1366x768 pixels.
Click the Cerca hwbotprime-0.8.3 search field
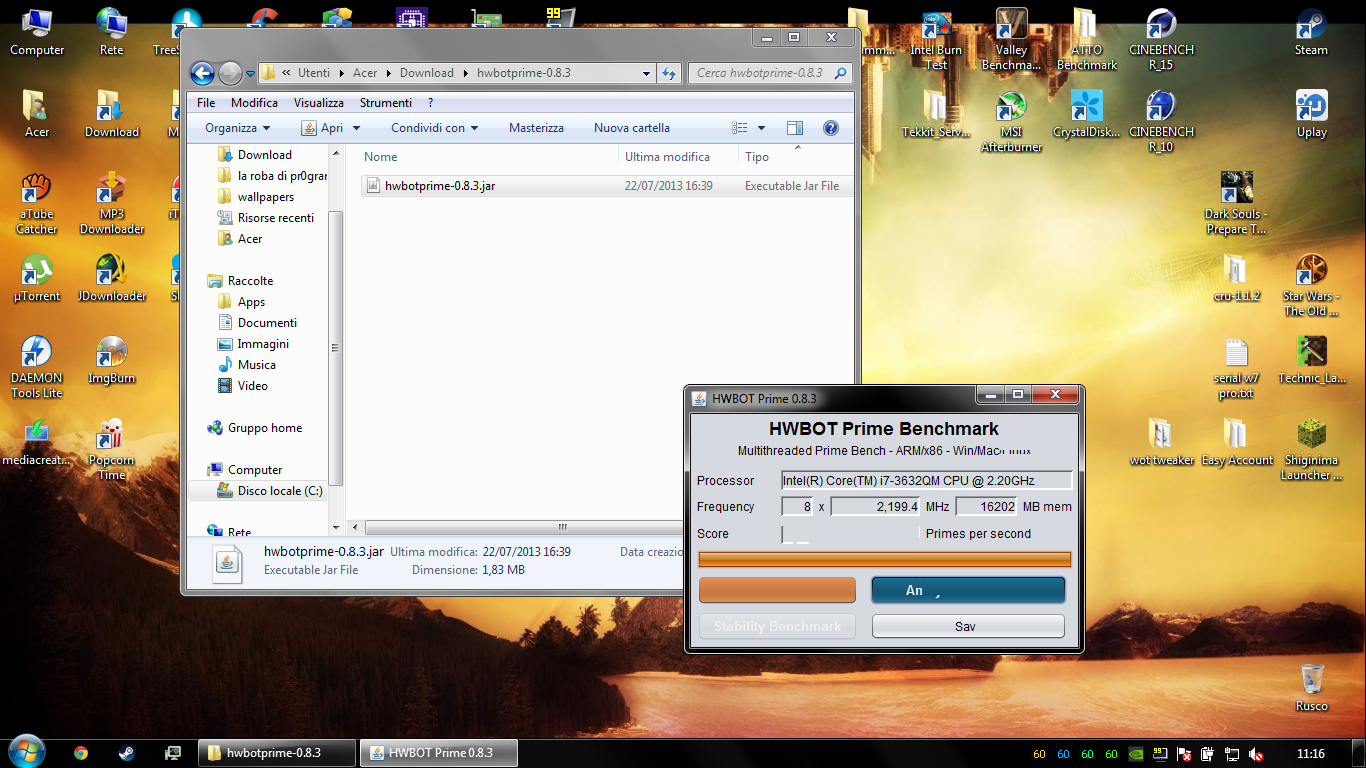(x=769, y=73)
